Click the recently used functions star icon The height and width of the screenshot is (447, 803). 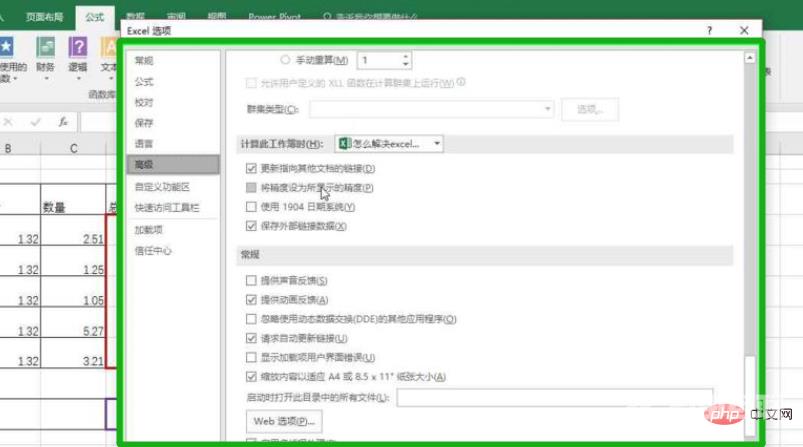[x=7, y=48]
